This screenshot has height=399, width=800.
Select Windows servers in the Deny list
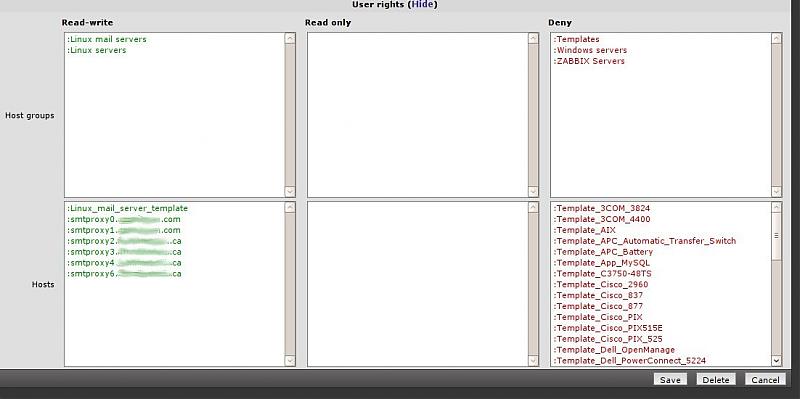(590, 50)
